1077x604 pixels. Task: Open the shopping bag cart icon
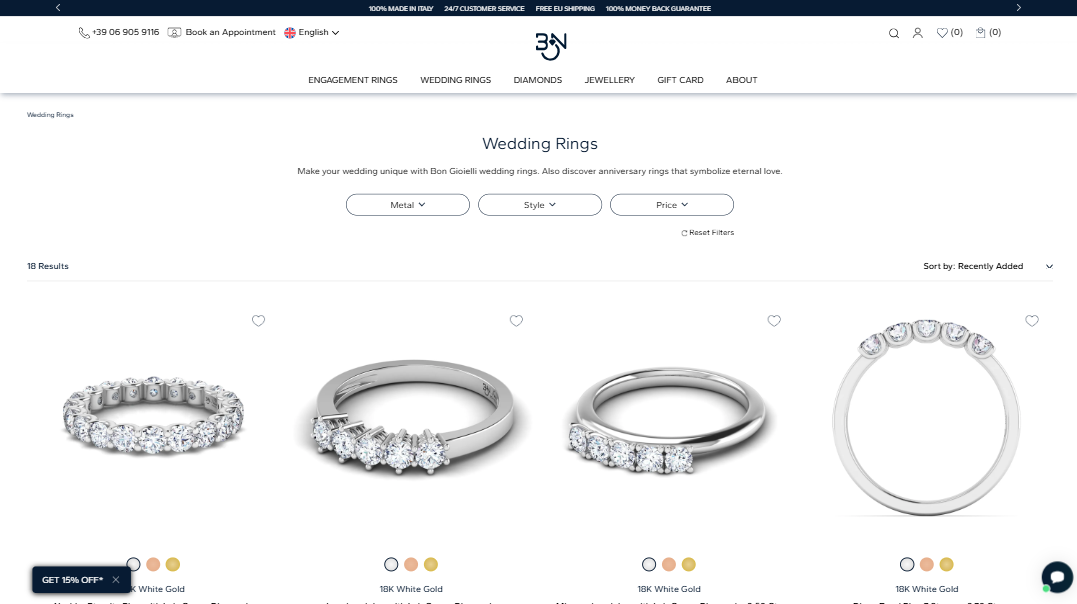tap(981, 32)
